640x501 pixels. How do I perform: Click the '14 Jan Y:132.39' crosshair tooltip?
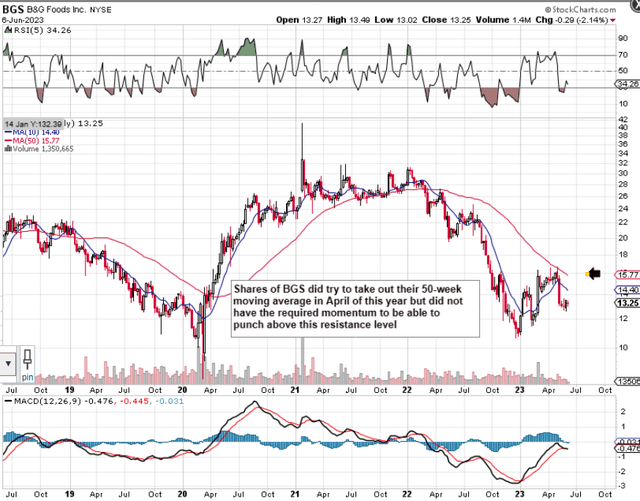click(x=33, y=124)
